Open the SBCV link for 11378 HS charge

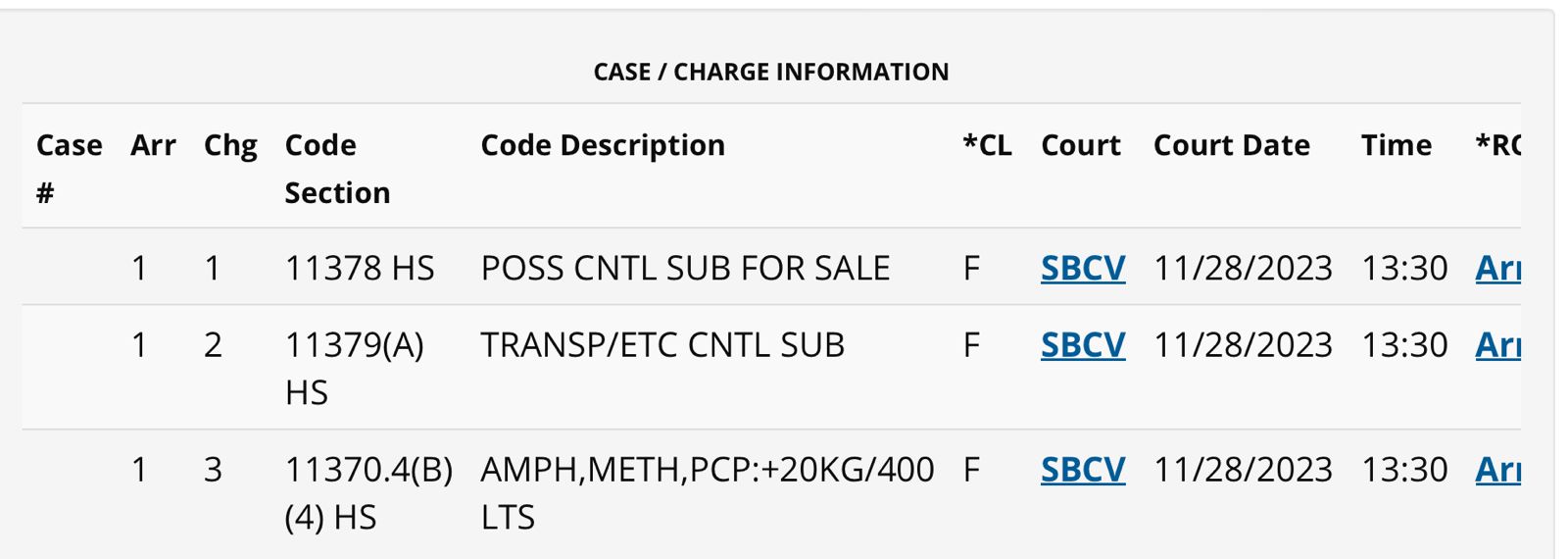point(1082,268)
